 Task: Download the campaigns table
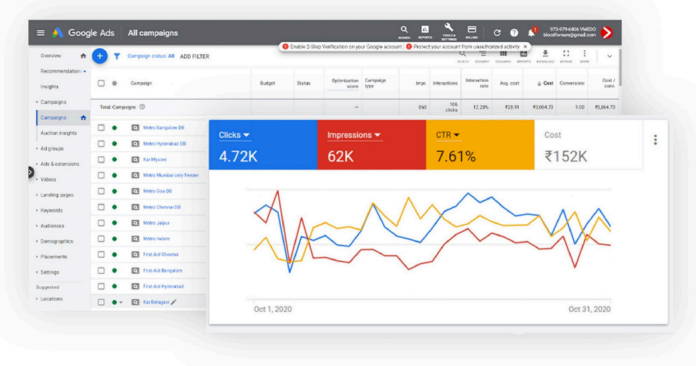[545, 56]
